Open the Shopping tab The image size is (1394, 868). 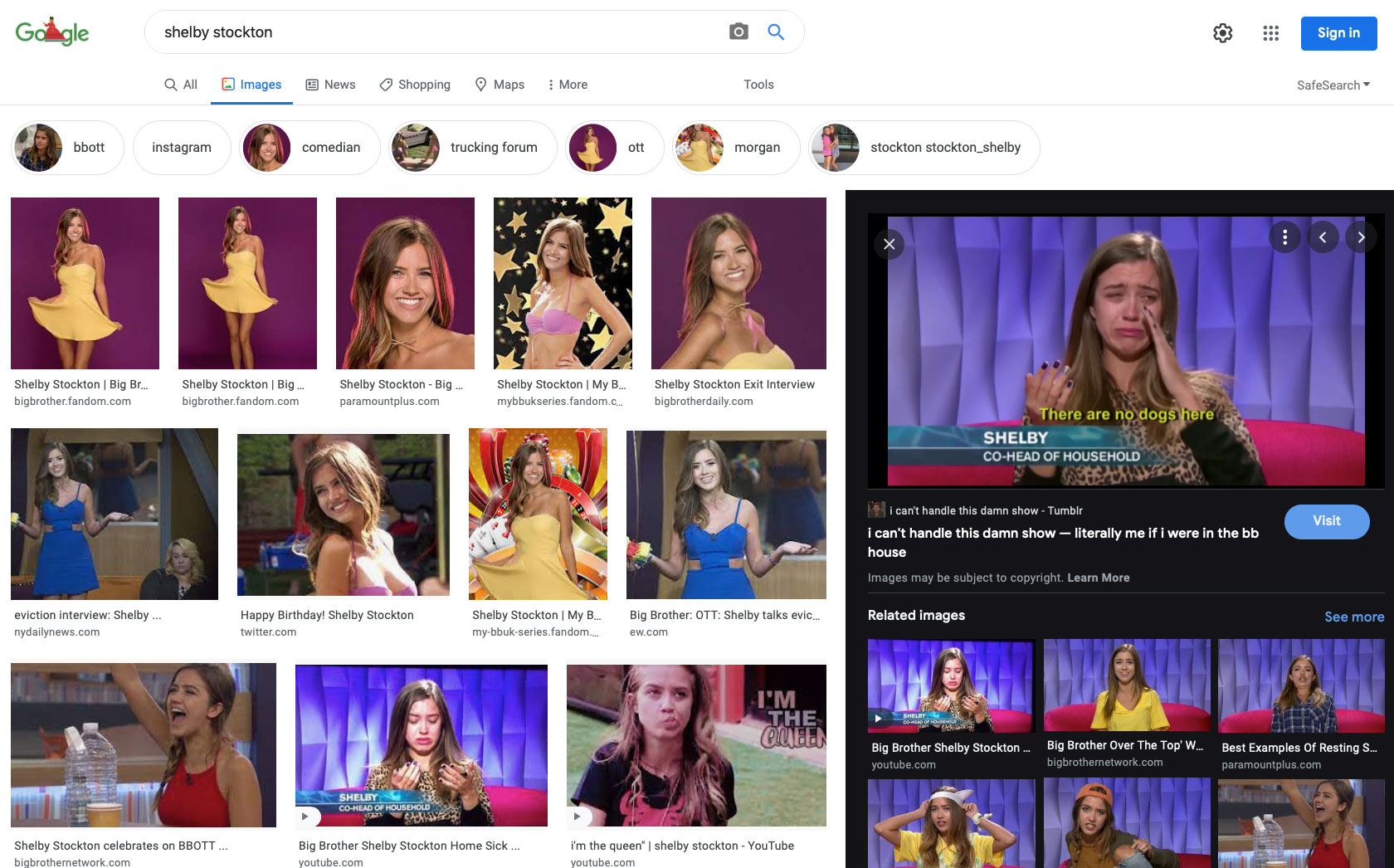coord(415,85)
